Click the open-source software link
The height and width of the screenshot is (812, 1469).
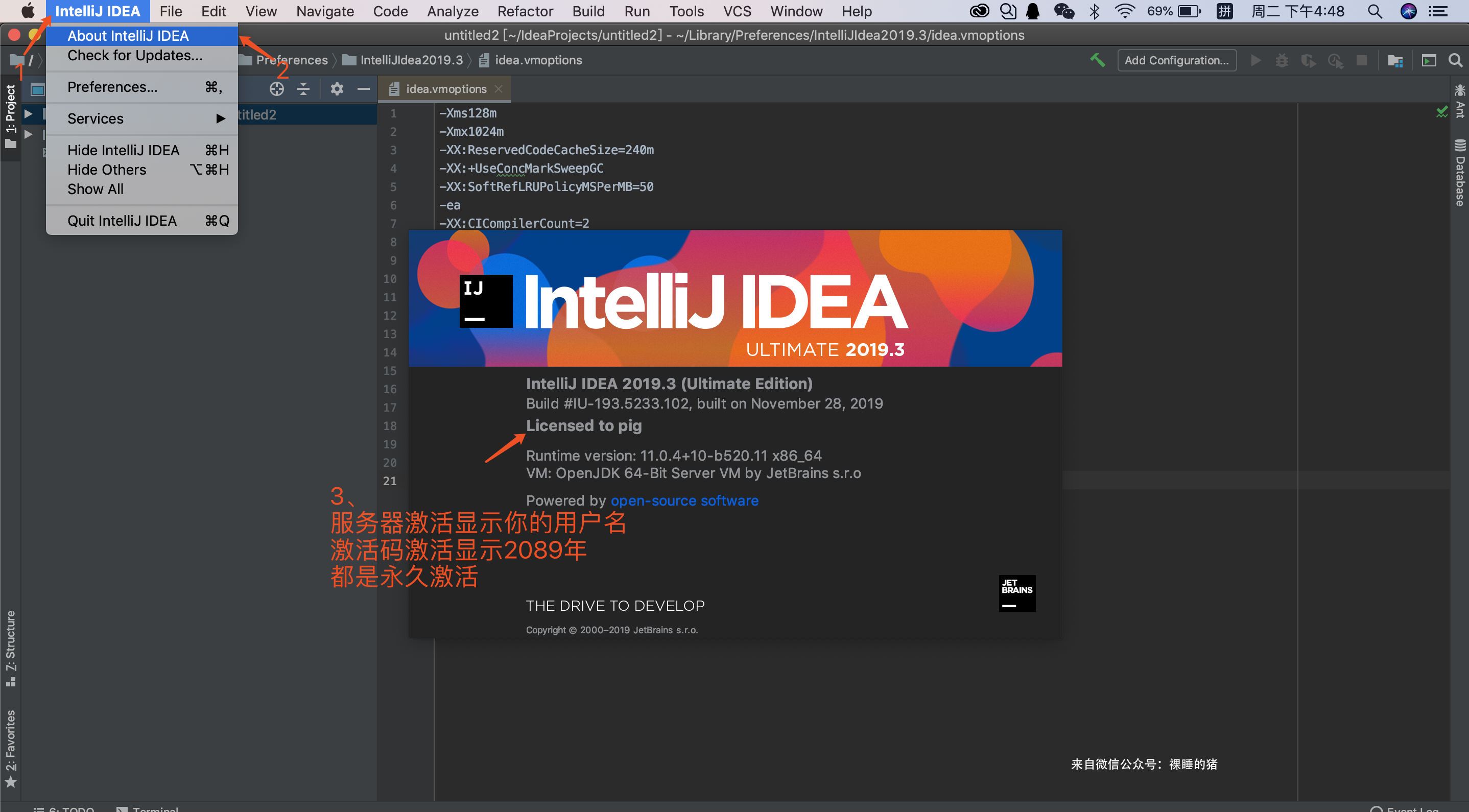pyautogui.click(x=684, y=500)
